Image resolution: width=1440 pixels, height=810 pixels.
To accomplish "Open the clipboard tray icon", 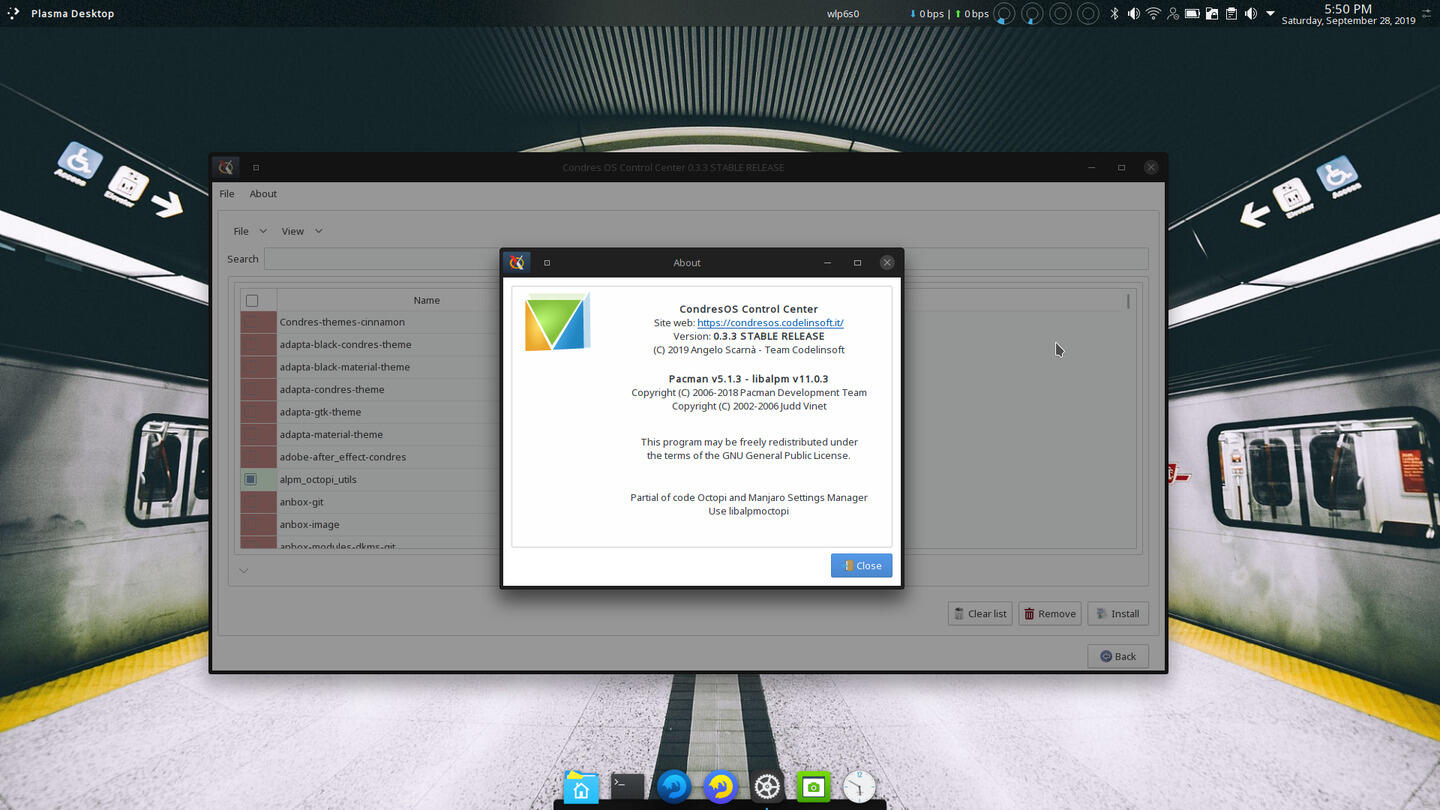I will pos(1231,14).
